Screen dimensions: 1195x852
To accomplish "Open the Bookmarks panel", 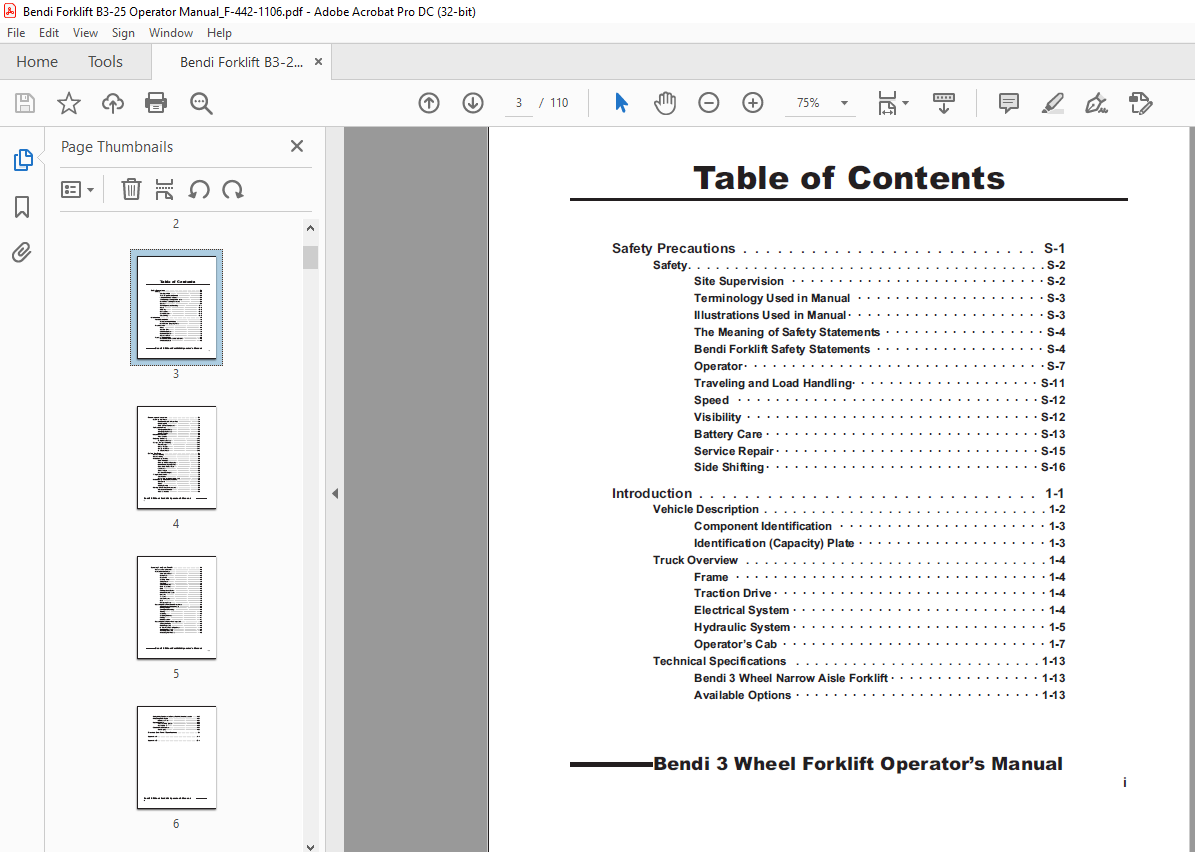I will [22, 207].
